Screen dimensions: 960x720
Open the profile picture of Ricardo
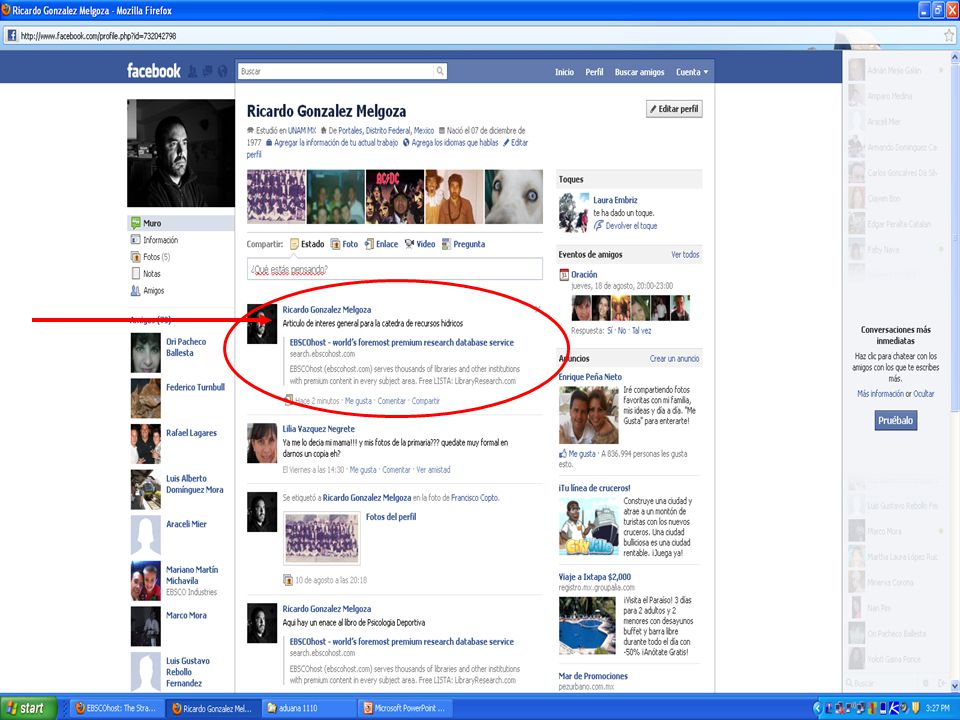[x=181, y=153]
